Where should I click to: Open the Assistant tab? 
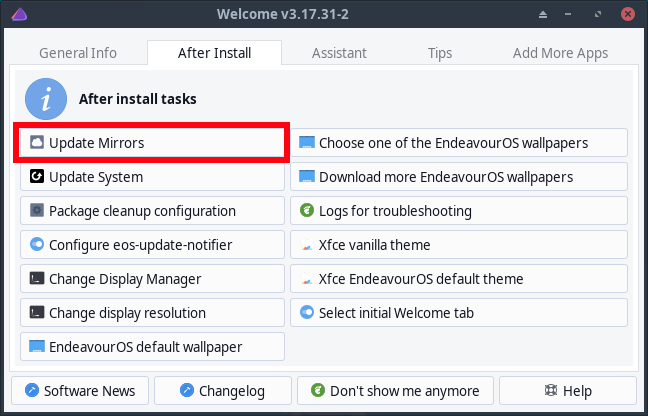(x=339, y=53)
